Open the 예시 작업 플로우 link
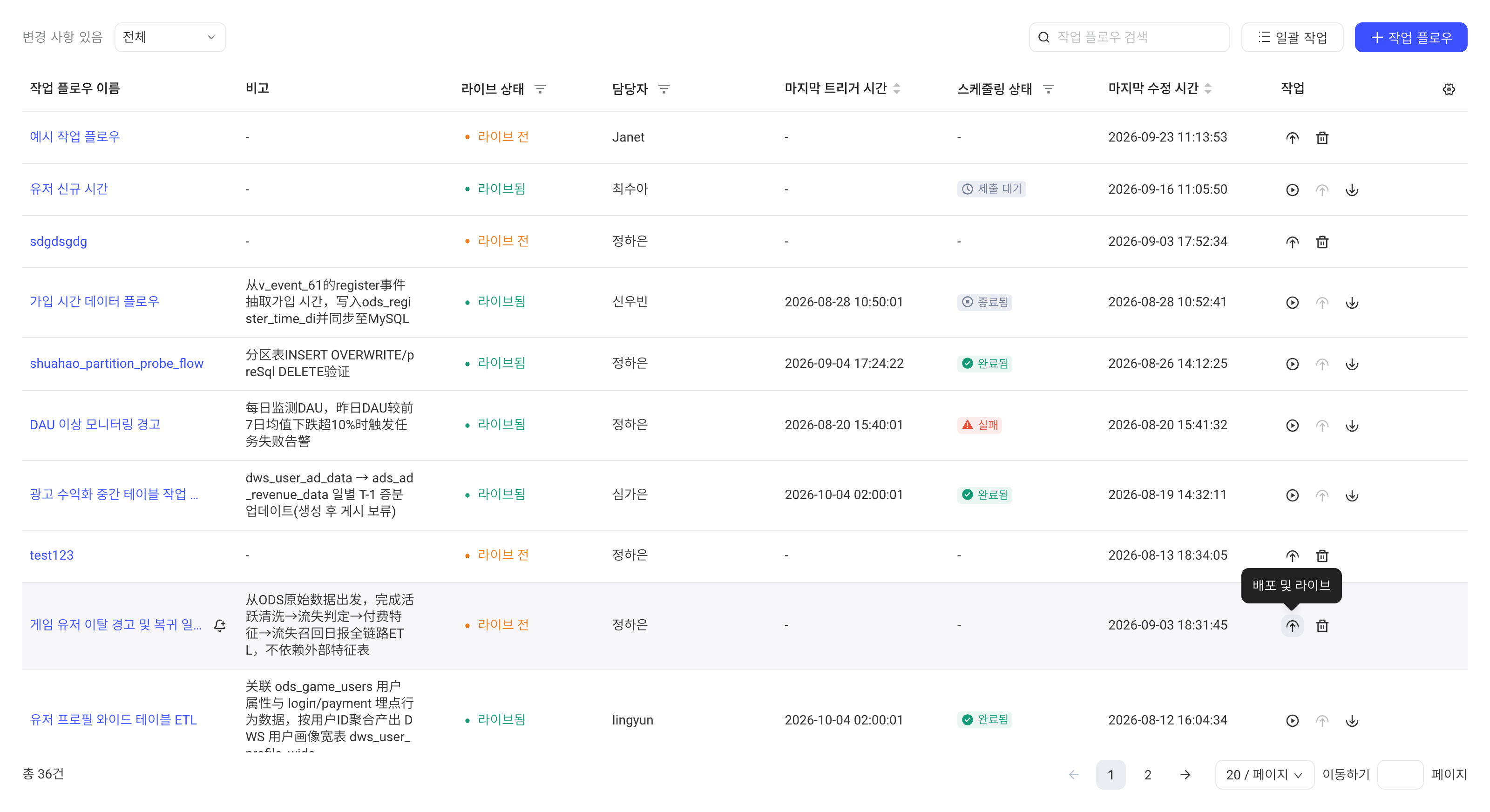 pos(74,137)
